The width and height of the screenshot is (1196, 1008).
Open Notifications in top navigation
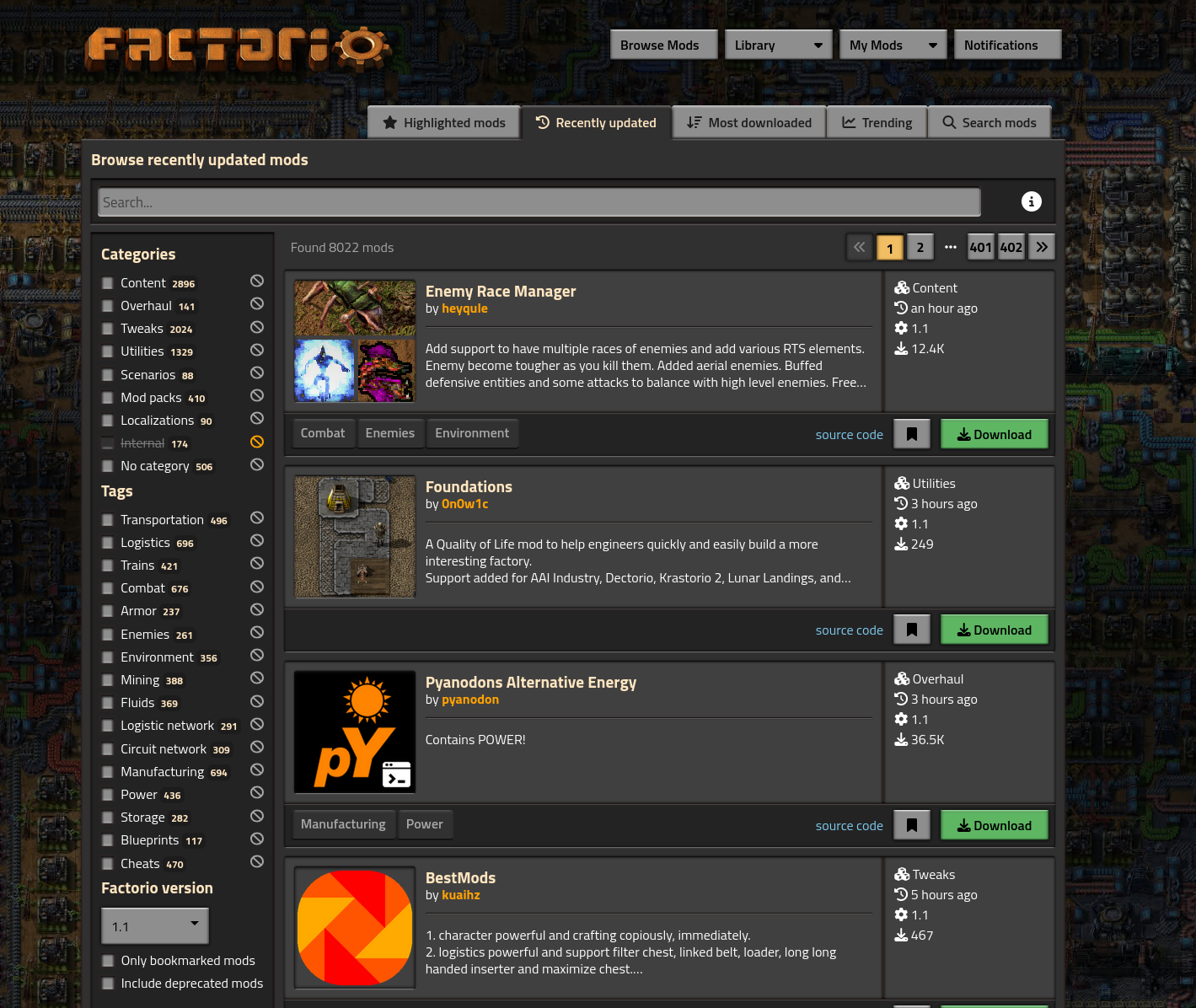(1008, 45)
